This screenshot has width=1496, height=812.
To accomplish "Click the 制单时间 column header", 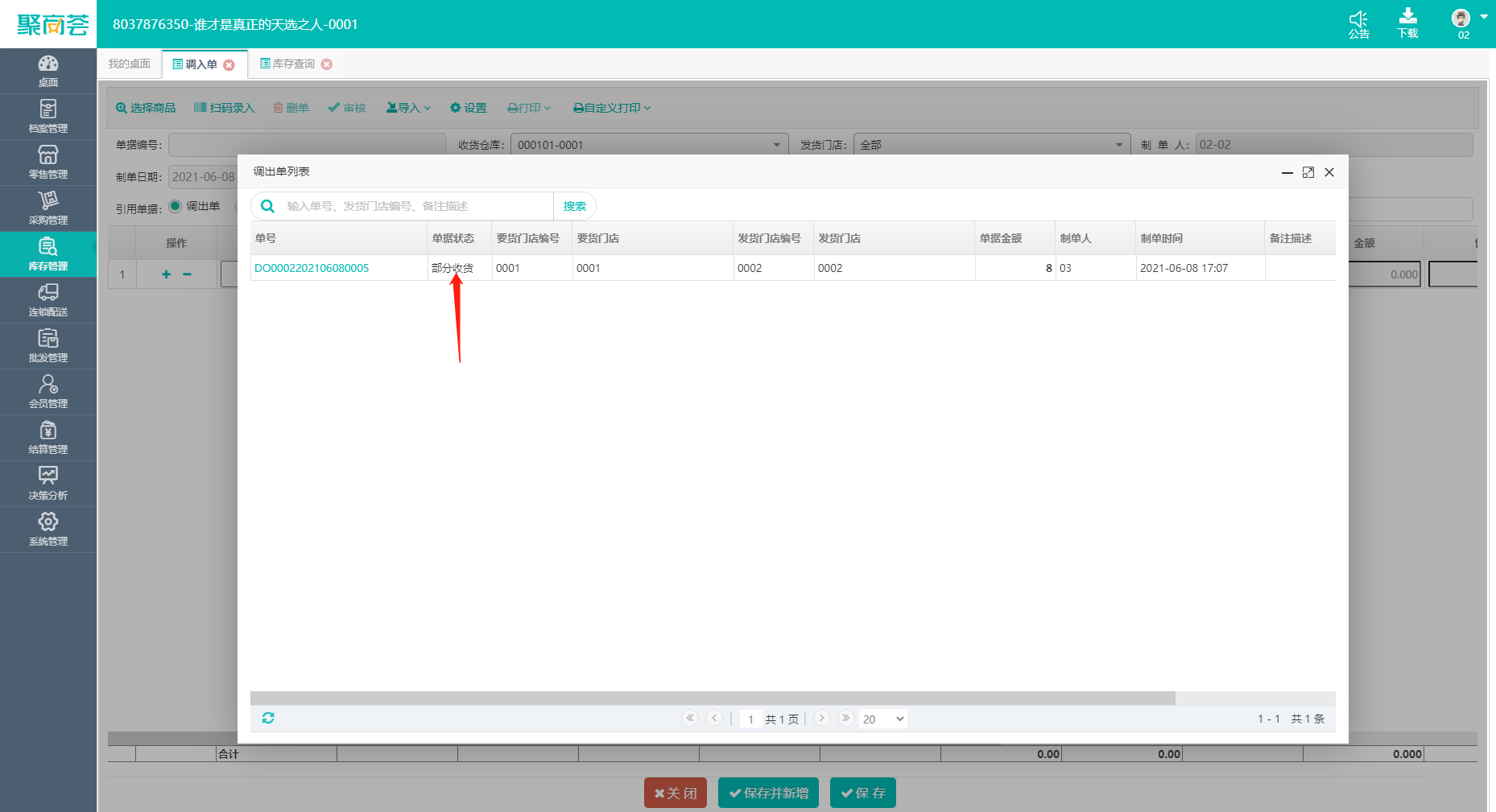I will [x=1201, y=238].
